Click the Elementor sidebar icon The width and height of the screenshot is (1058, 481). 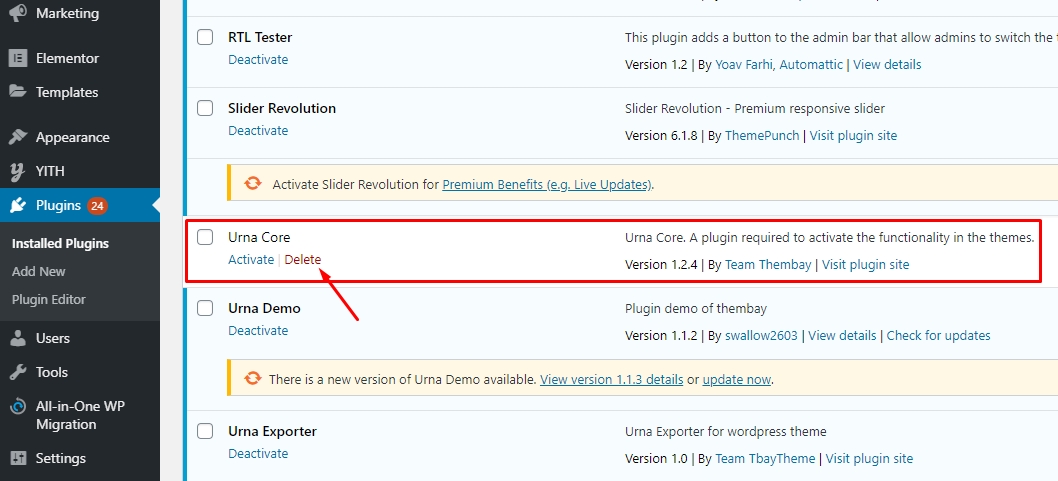18,58
